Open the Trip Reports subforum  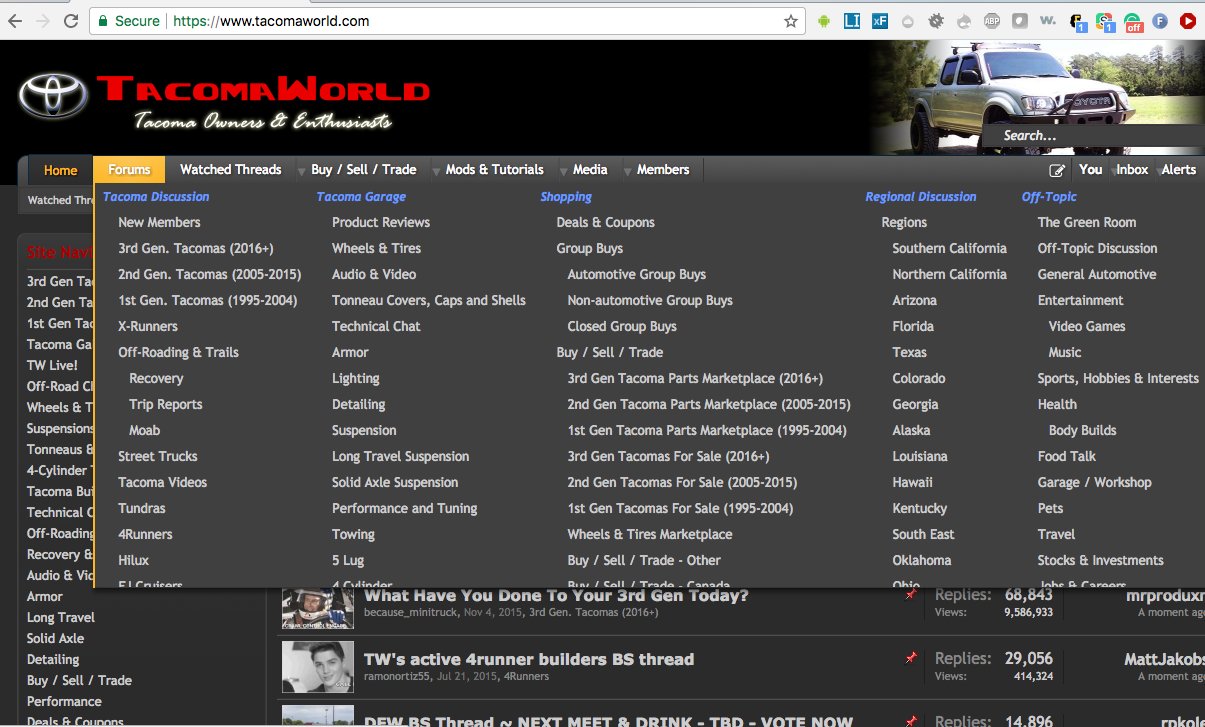coord(166,404)
